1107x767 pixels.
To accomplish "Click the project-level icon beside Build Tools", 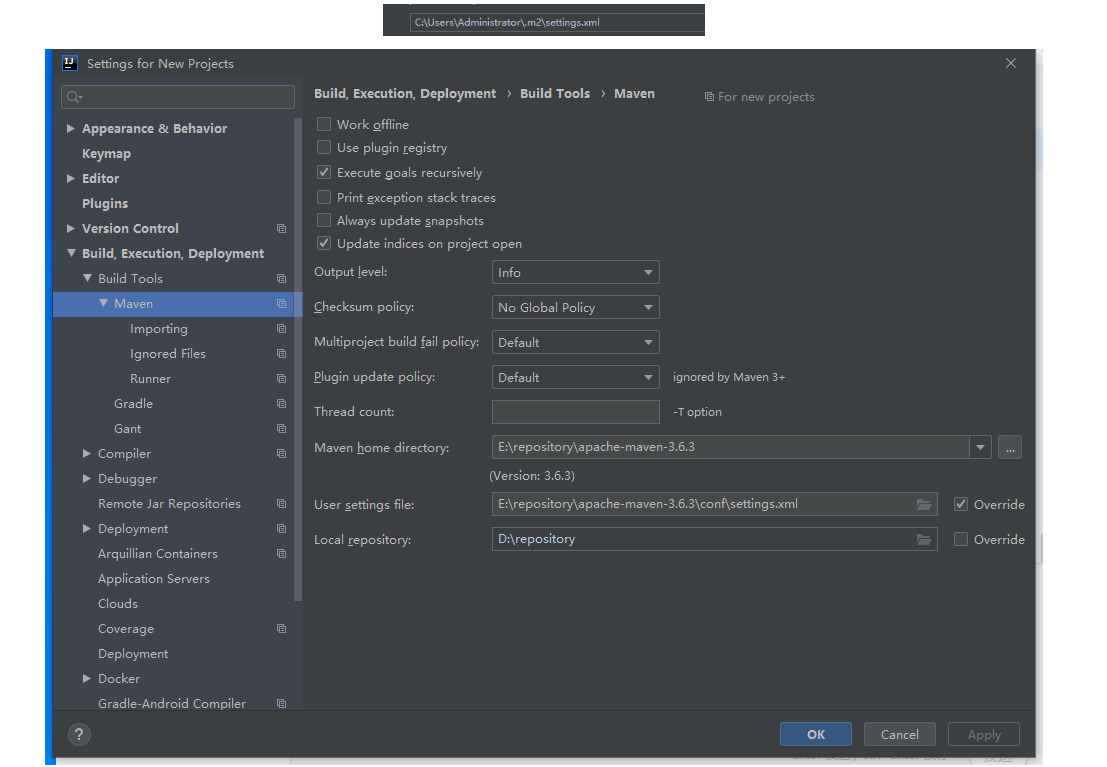I will pos(282,278).
